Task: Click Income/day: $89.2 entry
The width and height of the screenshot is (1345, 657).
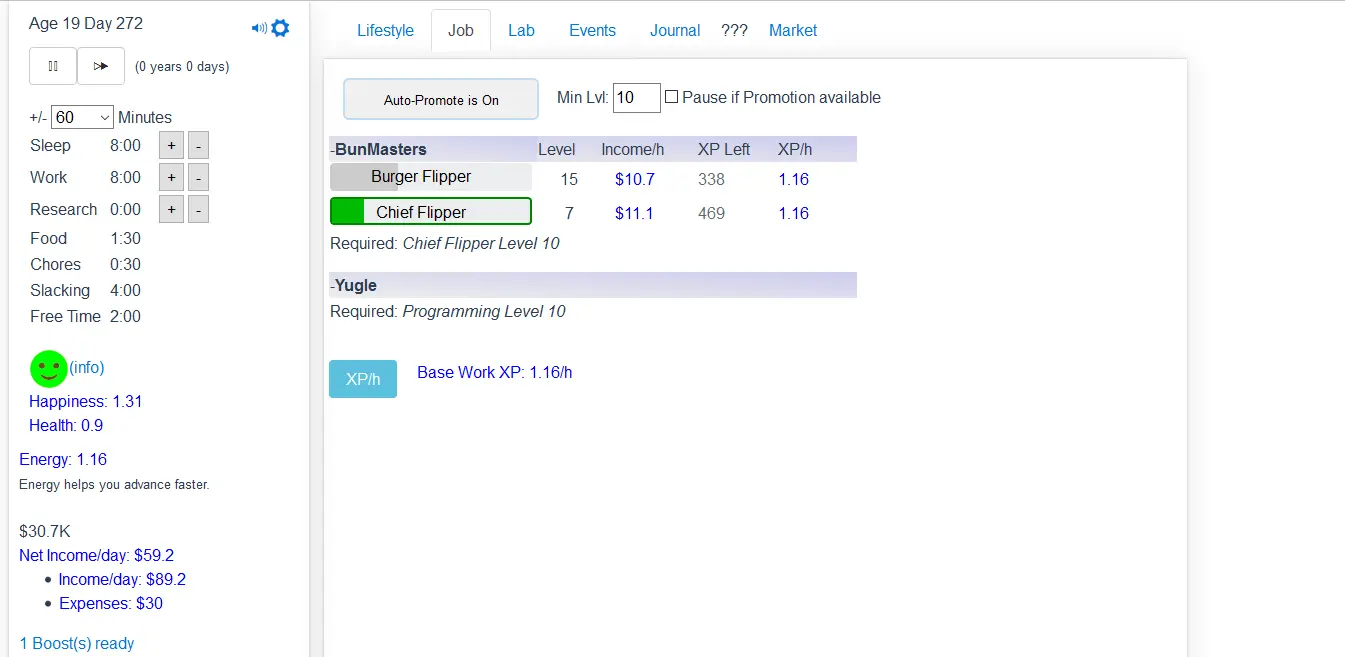Action: (122, 579)
